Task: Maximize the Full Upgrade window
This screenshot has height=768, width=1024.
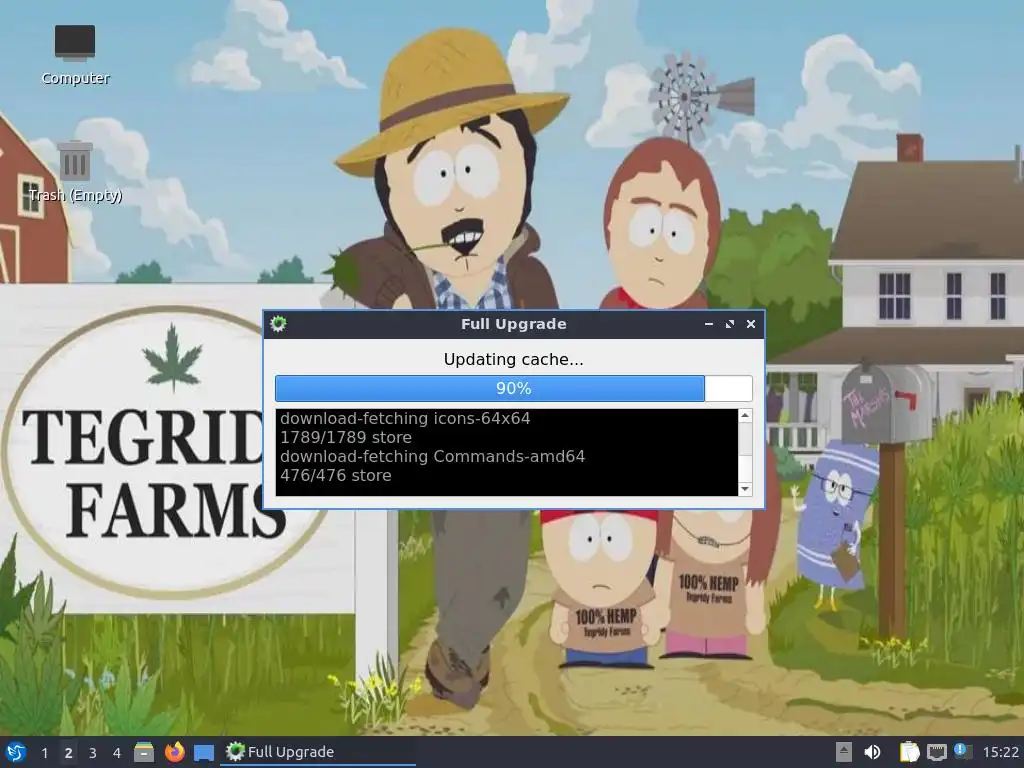Action: click(x=729, y=324)
